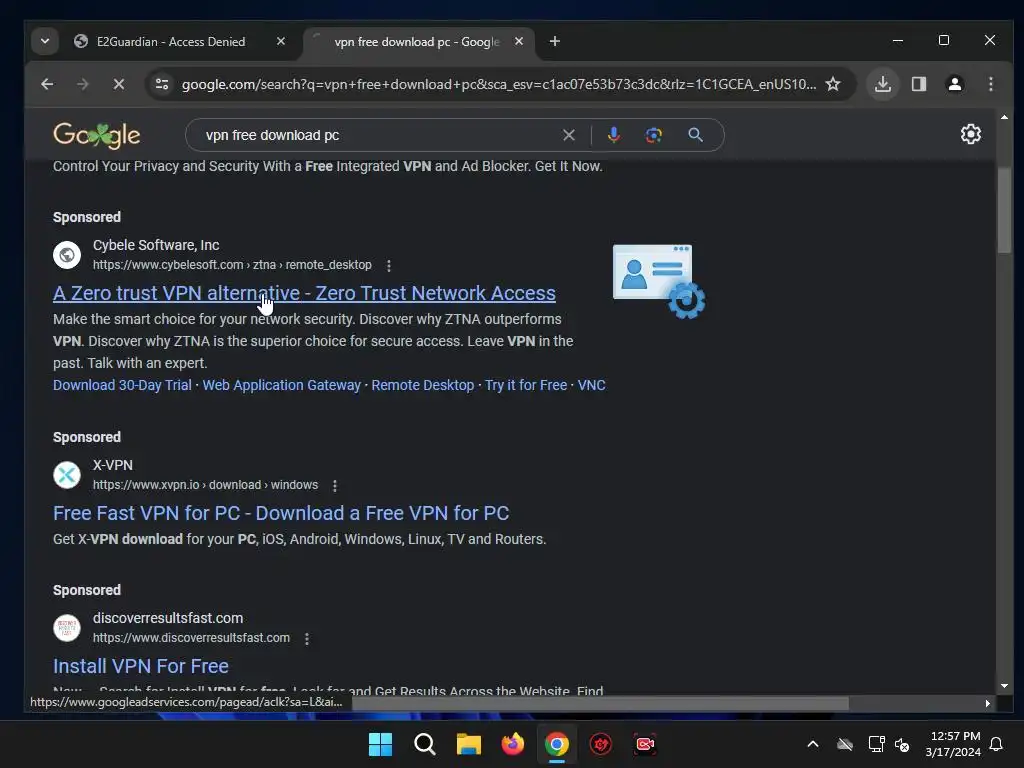Open Remote Desktop sitelink

(x=423, y=385)
